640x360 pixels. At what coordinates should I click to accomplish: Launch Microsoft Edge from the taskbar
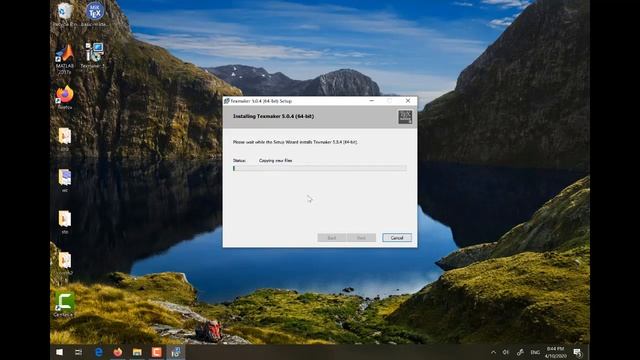pyautogui.click(x=98, y=352)
